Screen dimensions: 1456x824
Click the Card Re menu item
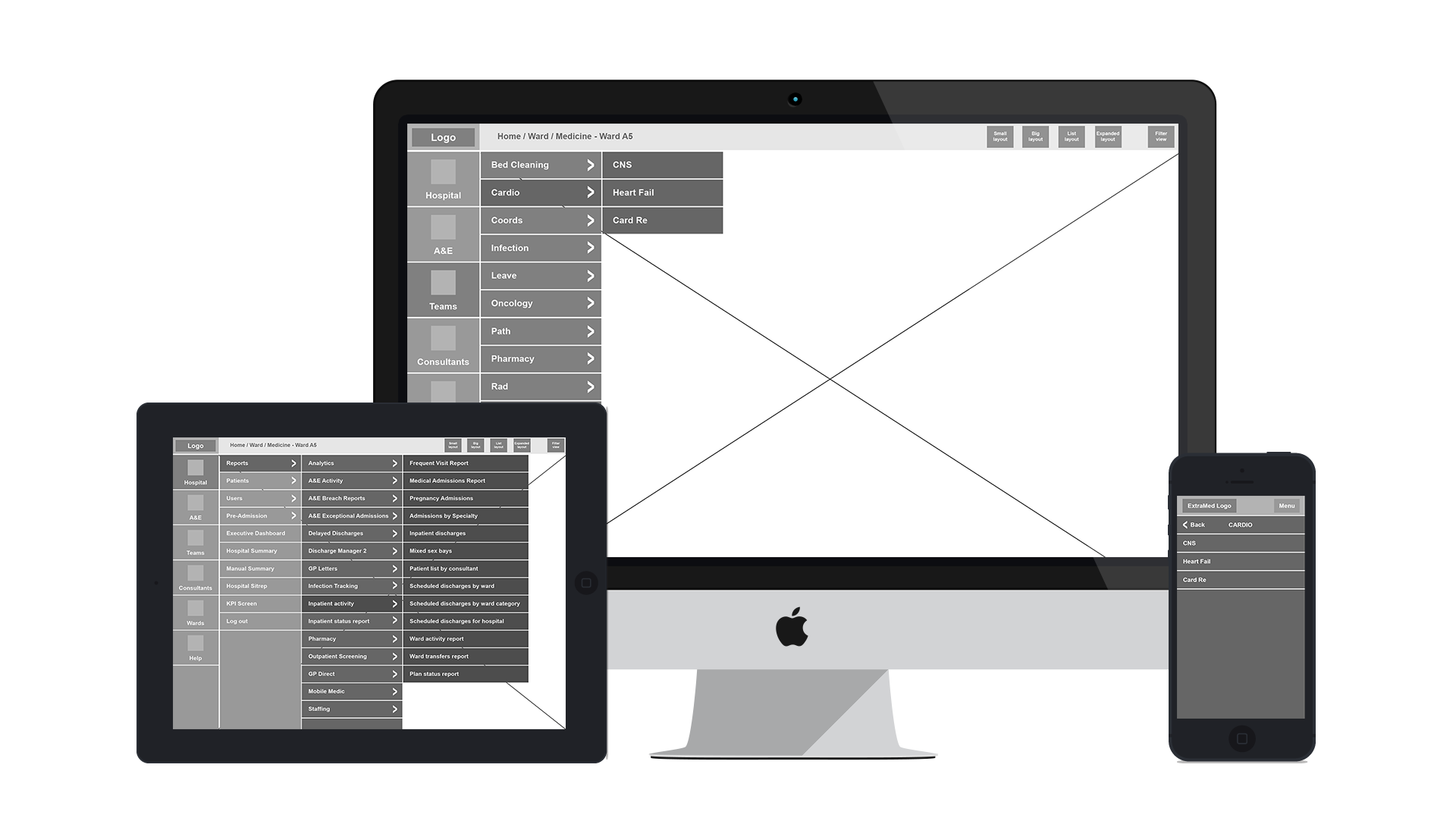[x=663, y=219]
